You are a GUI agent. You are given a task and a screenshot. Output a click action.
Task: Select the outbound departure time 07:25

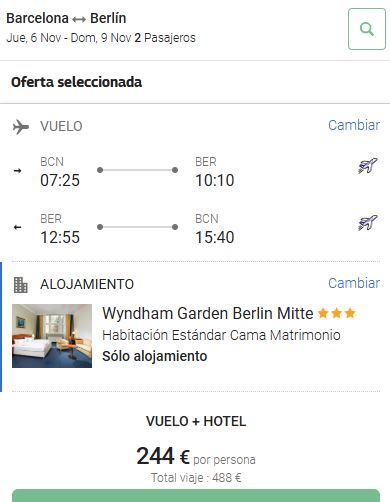(60, 180)
